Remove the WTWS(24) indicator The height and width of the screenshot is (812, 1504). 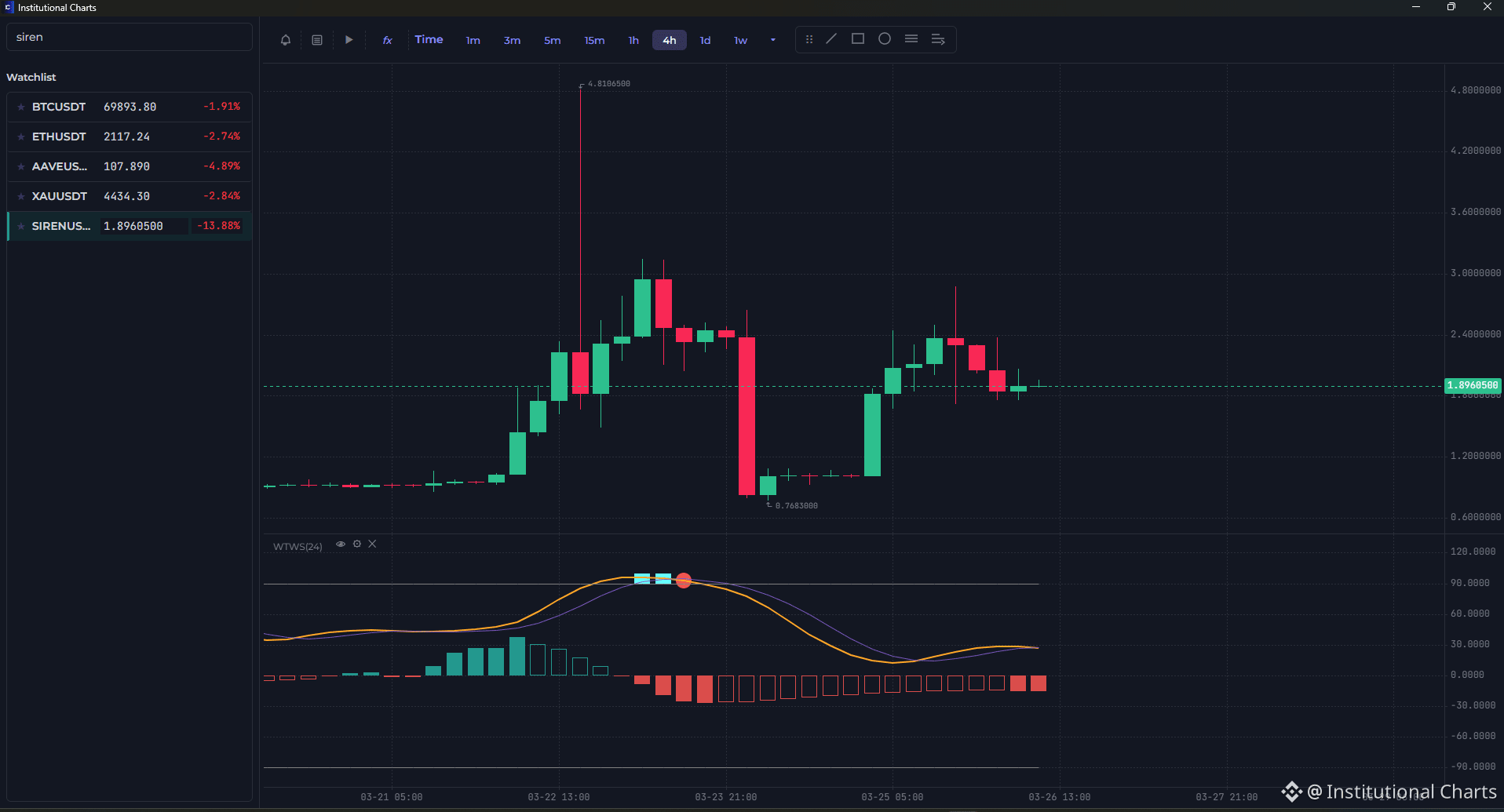pos(372,544)
